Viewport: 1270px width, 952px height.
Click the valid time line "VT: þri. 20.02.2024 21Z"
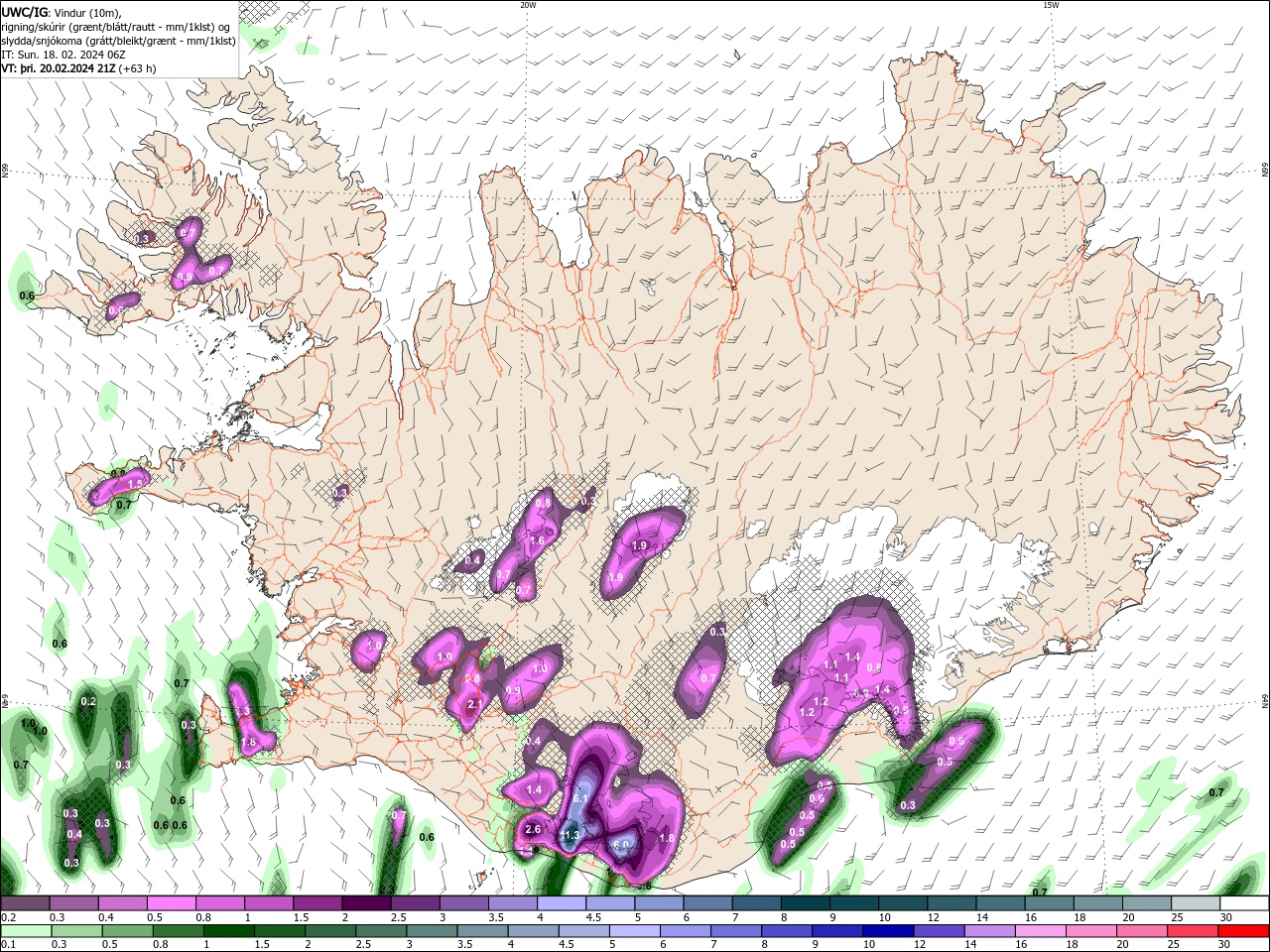click(60, 68)
